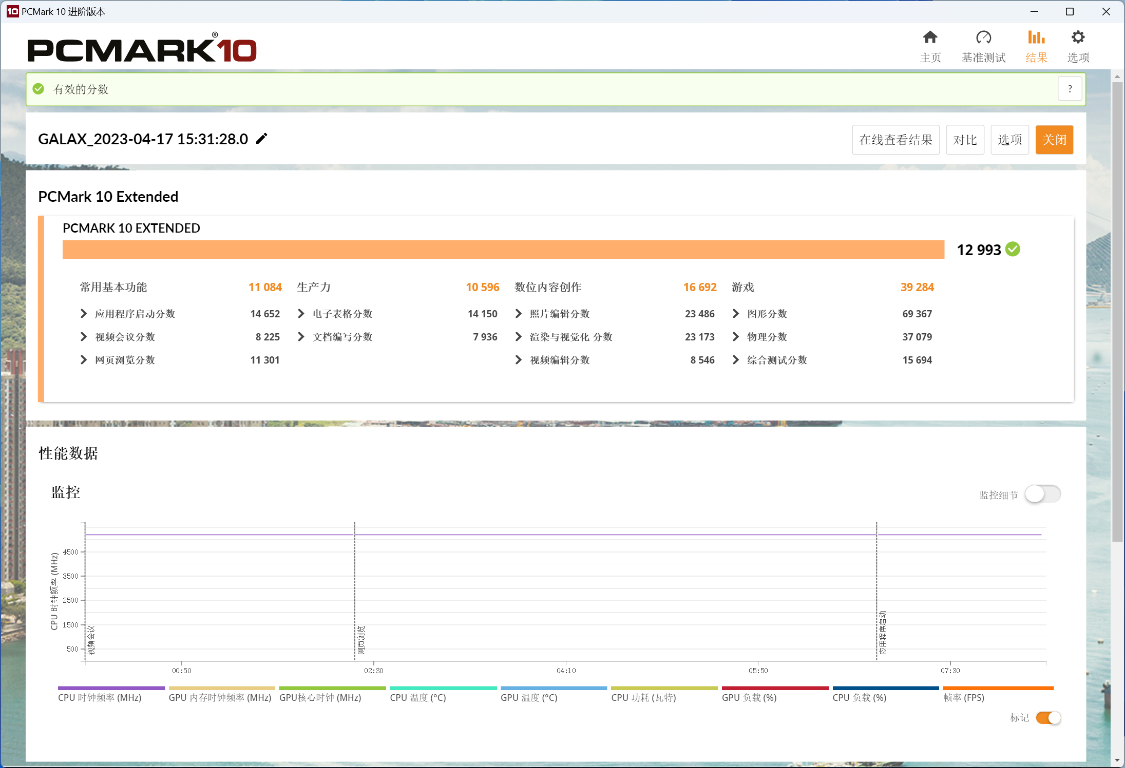Viewport: 1125px width, 768px height.
Task: Click the 性能数据 section heading
Action: click(x=68, y=454)
